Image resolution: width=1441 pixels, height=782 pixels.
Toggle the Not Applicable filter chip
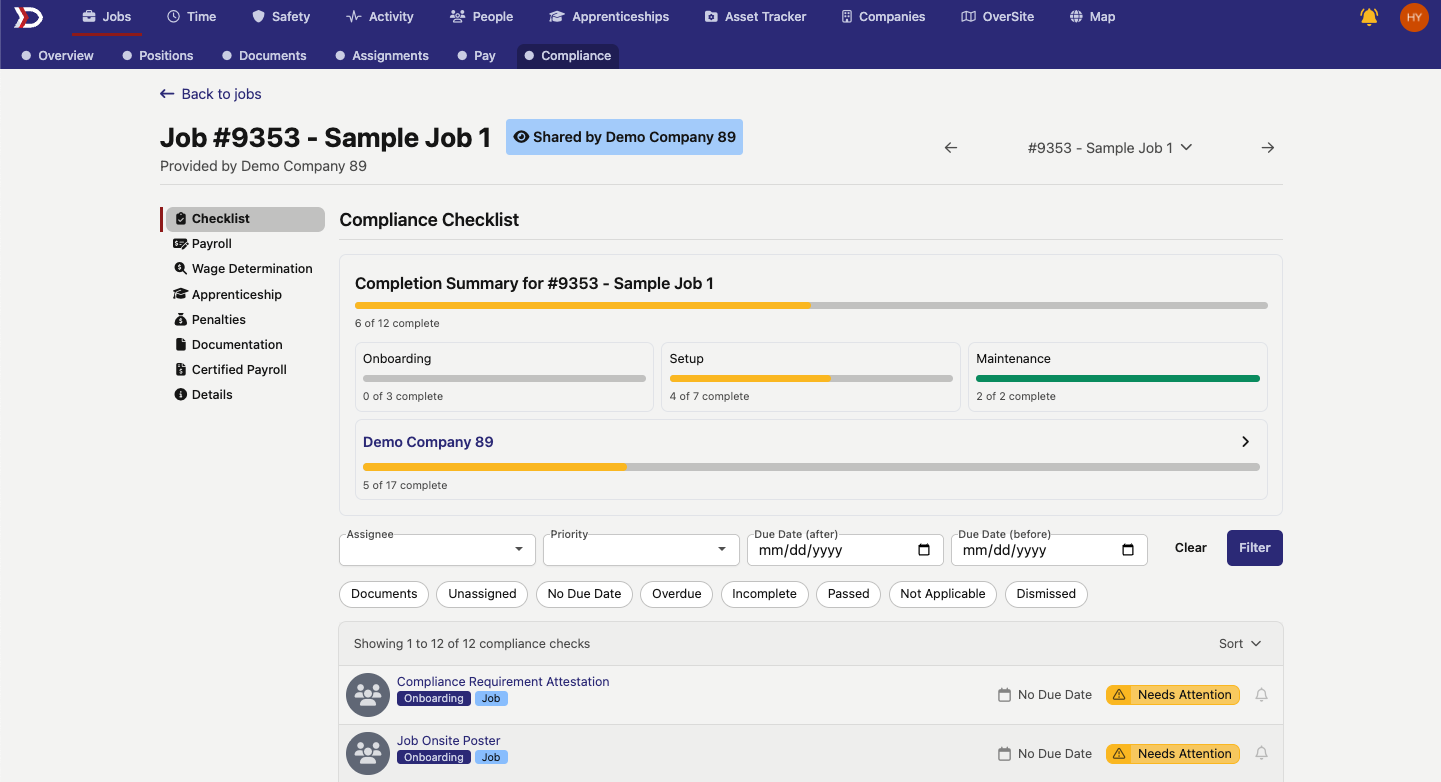(942, 594)
